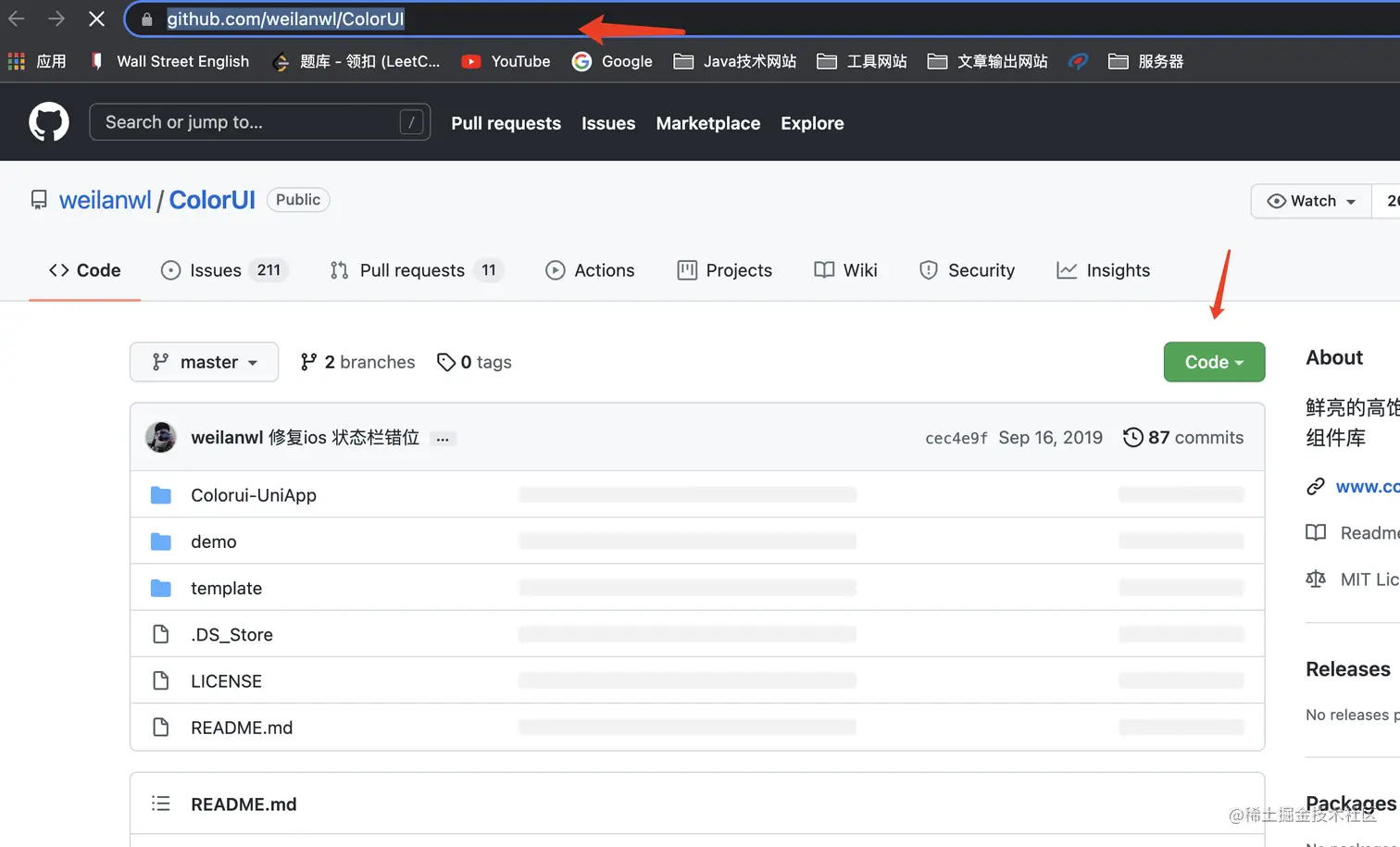Click the repository icon beside weilanwl
The height and width of the screenshot is (847, 1400).
39,200
